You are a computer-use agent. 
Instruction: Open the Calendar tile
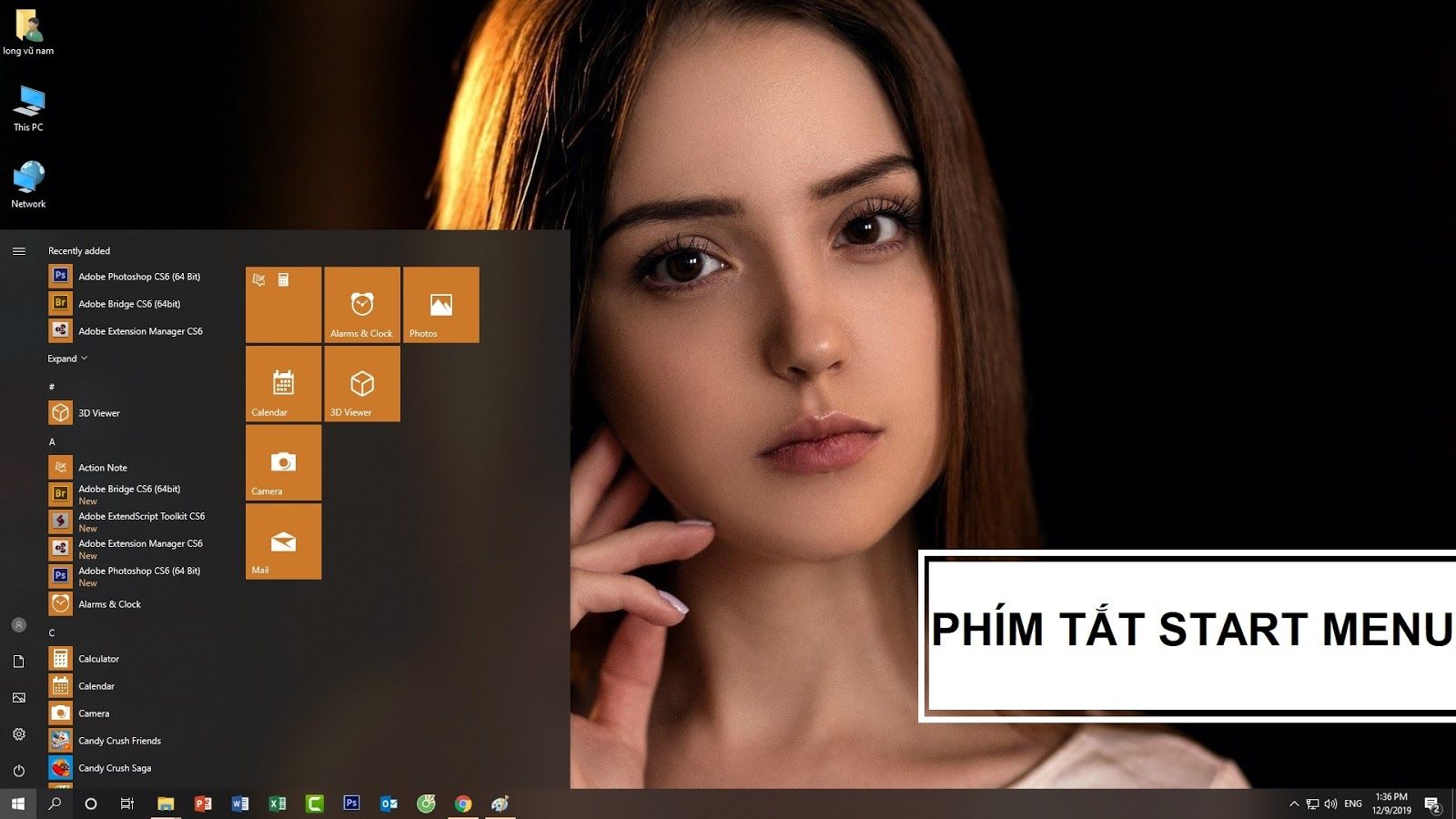click(x=283, y=384)
